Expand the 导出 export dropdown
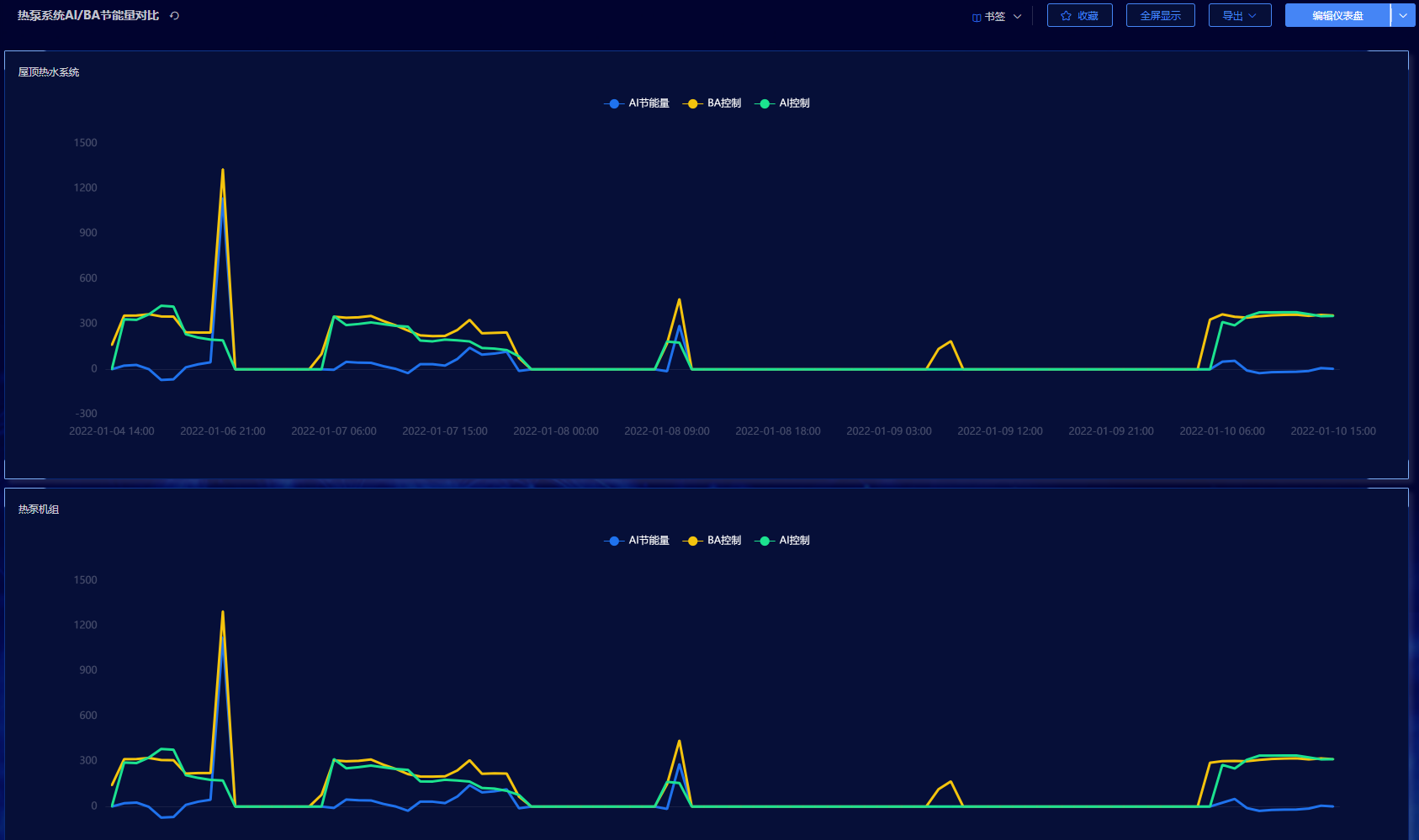Image resolution: width=1419 pixels, height=840 pixels. (1239, 16)
